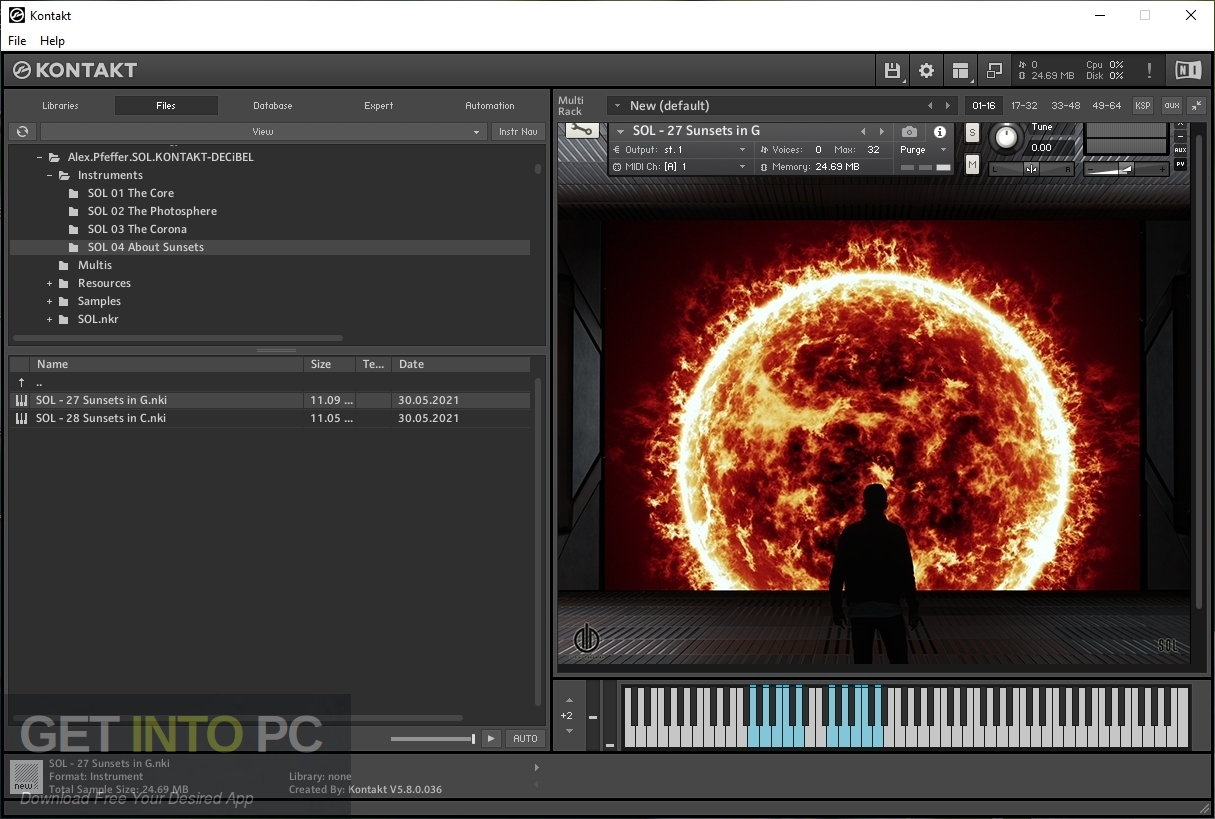This screenshot has width=1215, height=819.
Task: Toggle the Instr Nav pane button
Action: pos(518,131)
